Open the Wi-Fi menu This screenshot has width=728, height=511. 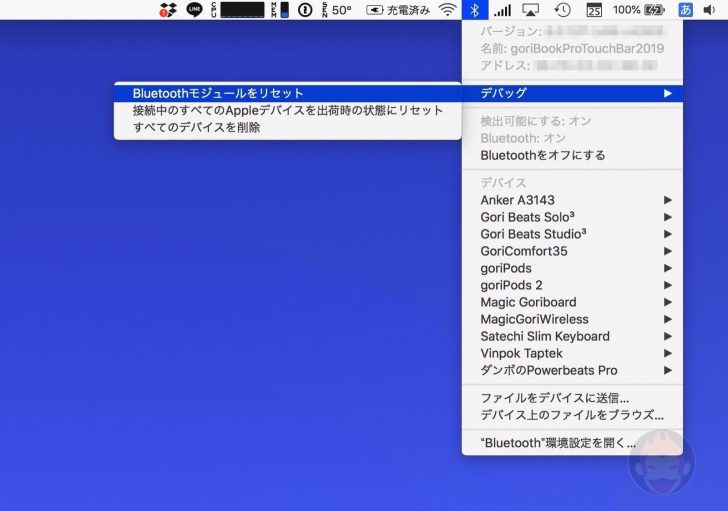pyautogui.click(x=448, y=10)
